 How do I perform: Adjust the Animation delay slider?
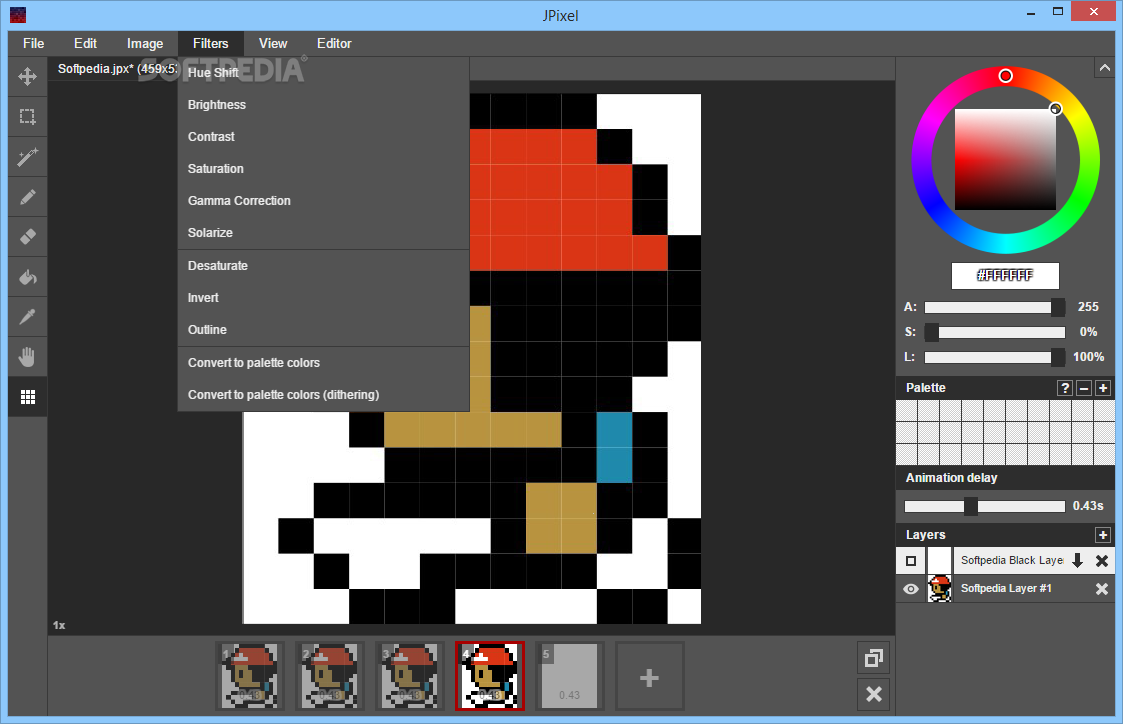[x=985, y=506]
